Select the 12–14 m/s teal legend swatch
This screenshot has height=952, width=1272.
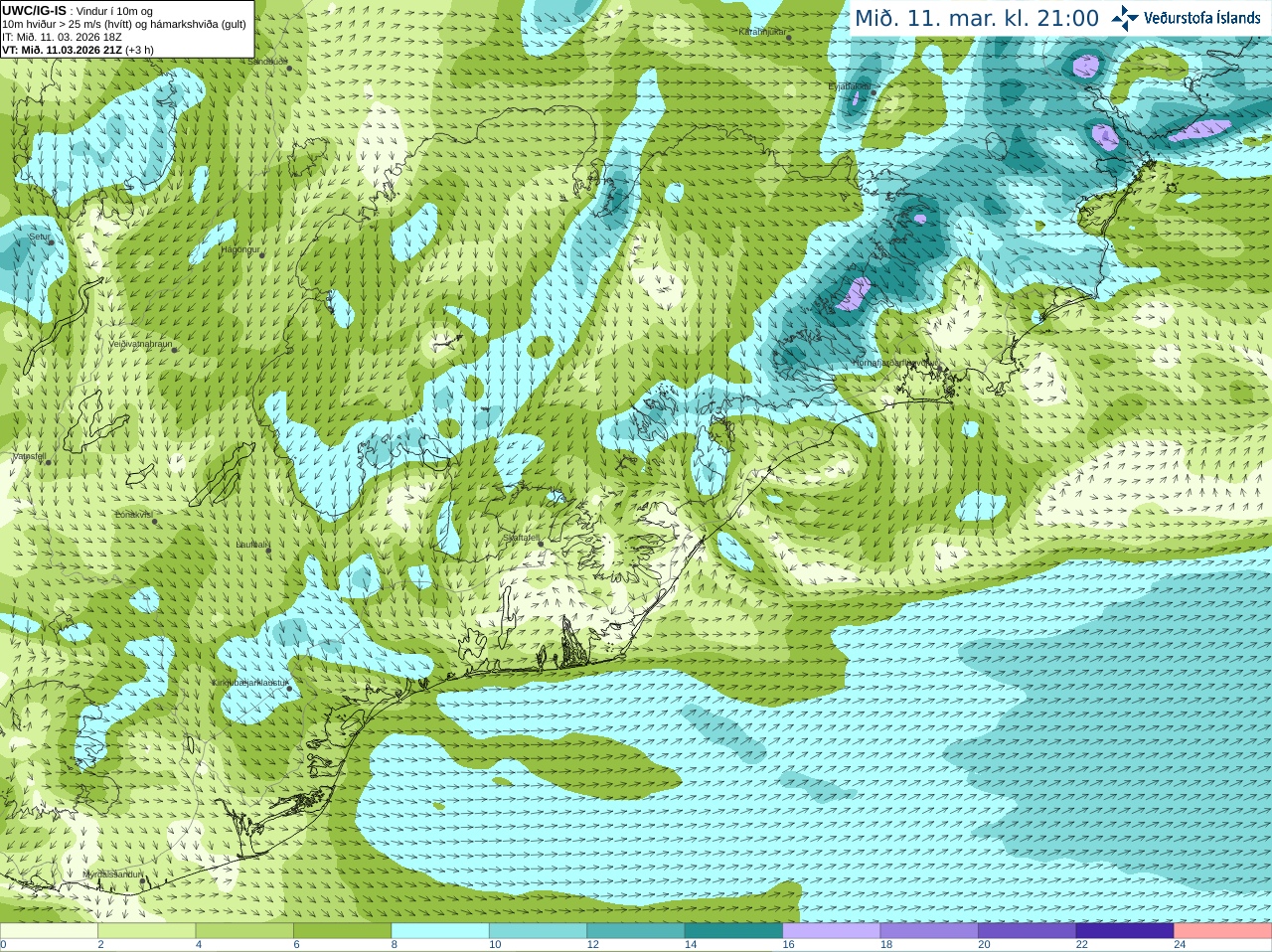636,931
